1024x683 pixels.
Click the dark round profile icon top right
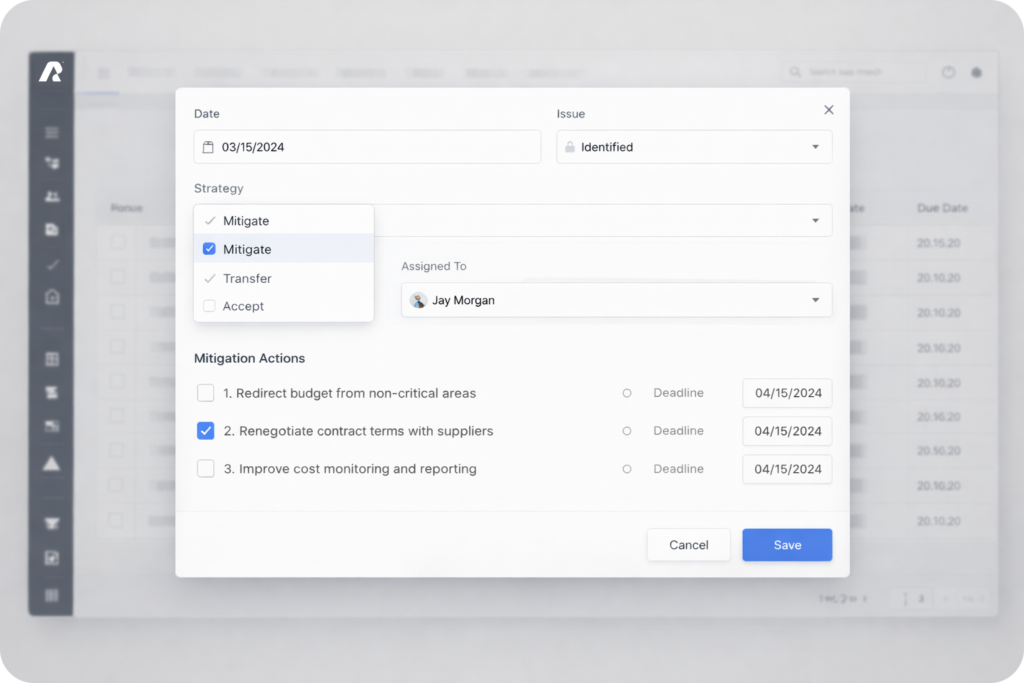tap(976, 72)
